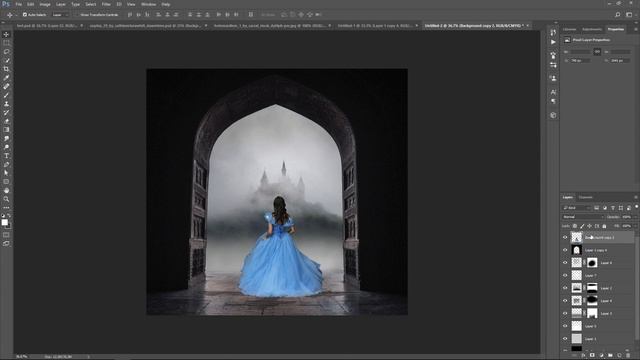This screenshot has height=360, width=640.
Task: Click the zoom percentage field in status bar
Action: pyautogui.click(x=22, y=357)
